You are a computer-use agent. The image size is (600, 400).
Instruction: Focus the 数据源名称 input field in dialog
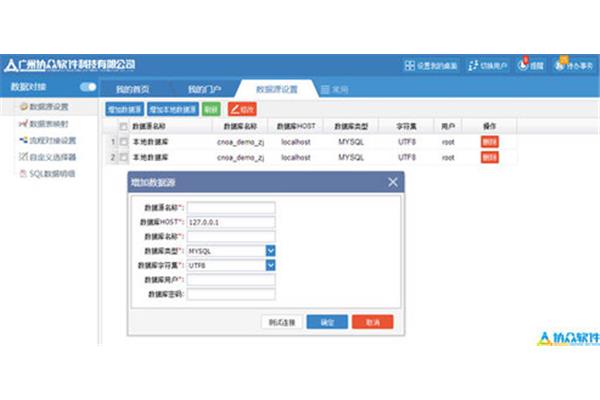(x=231, y=208)
